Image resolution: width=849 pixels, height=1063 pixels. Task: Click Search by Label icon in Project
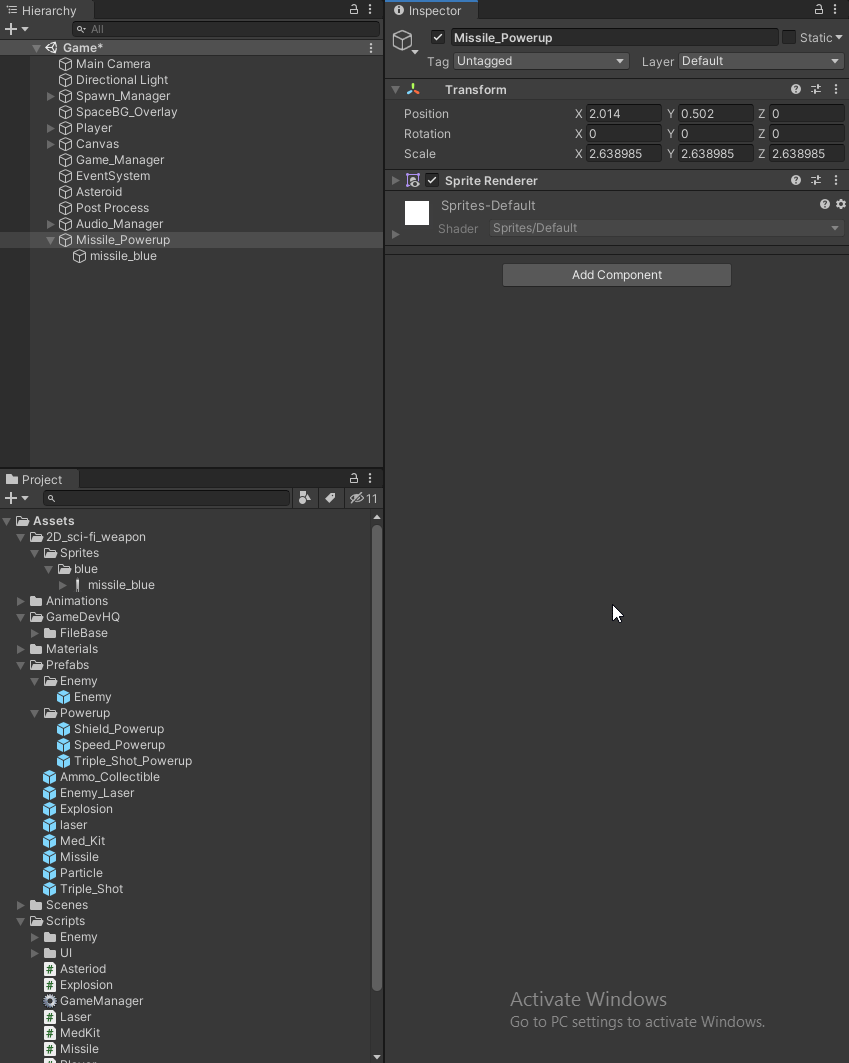coord(330,498)
